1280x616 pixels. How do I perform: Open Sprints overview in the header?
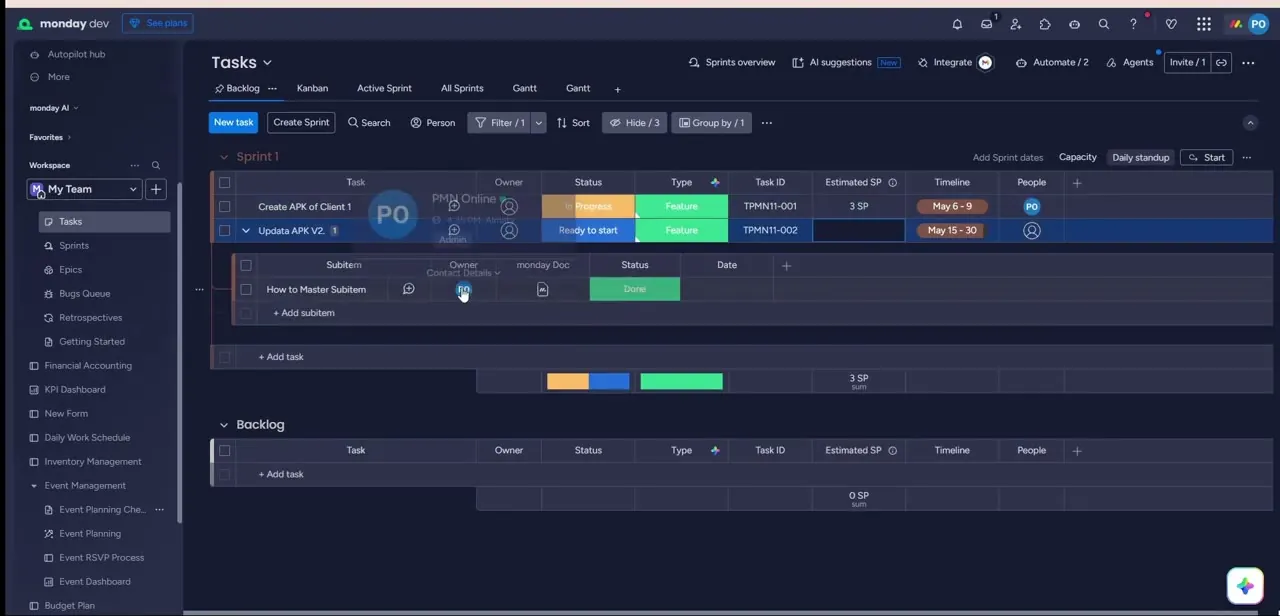[732, 62]
